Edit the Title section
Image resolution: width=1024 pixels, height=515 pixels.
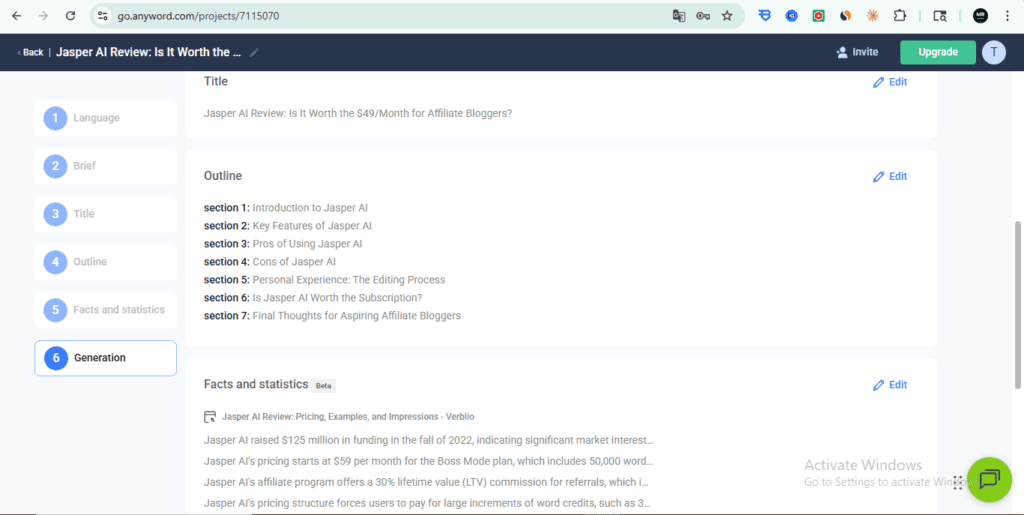pos(890,82)
